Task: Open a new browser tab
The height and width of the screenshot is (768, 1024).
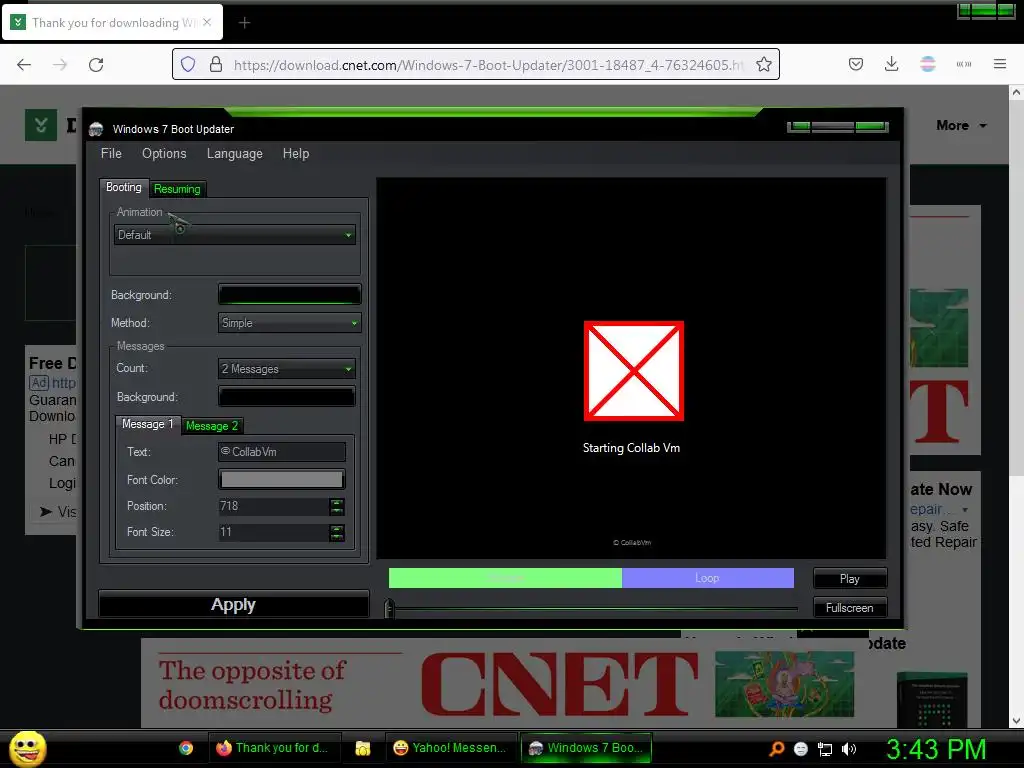Action: [x=244, y=23]
